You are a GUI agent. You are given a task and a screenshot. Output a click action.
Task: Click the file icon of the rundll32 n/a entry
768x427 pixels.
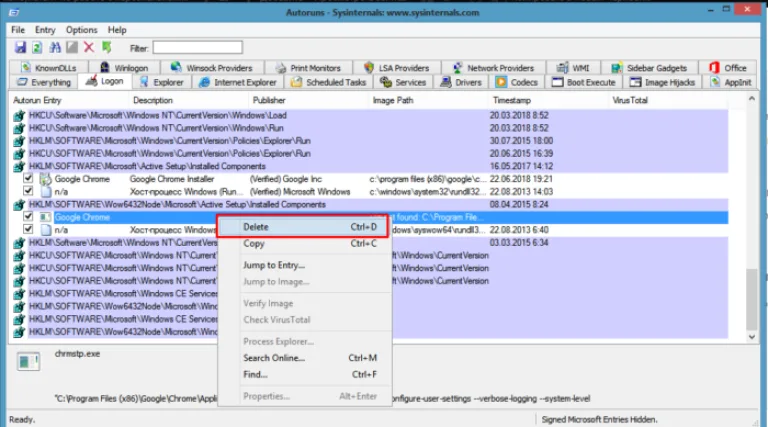click(46, 192)
